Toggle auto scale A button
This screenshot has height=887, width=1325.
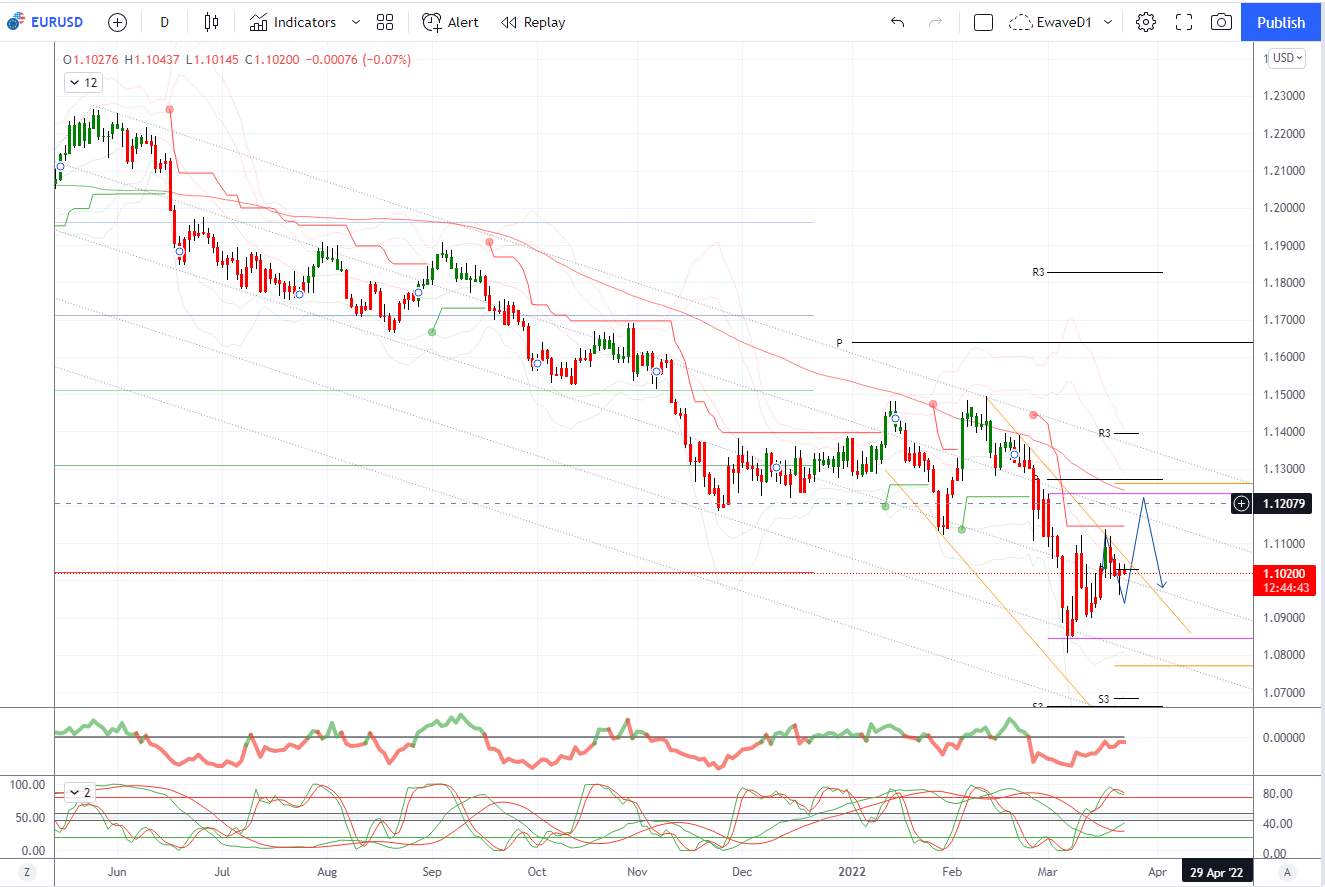point(1288,872)
